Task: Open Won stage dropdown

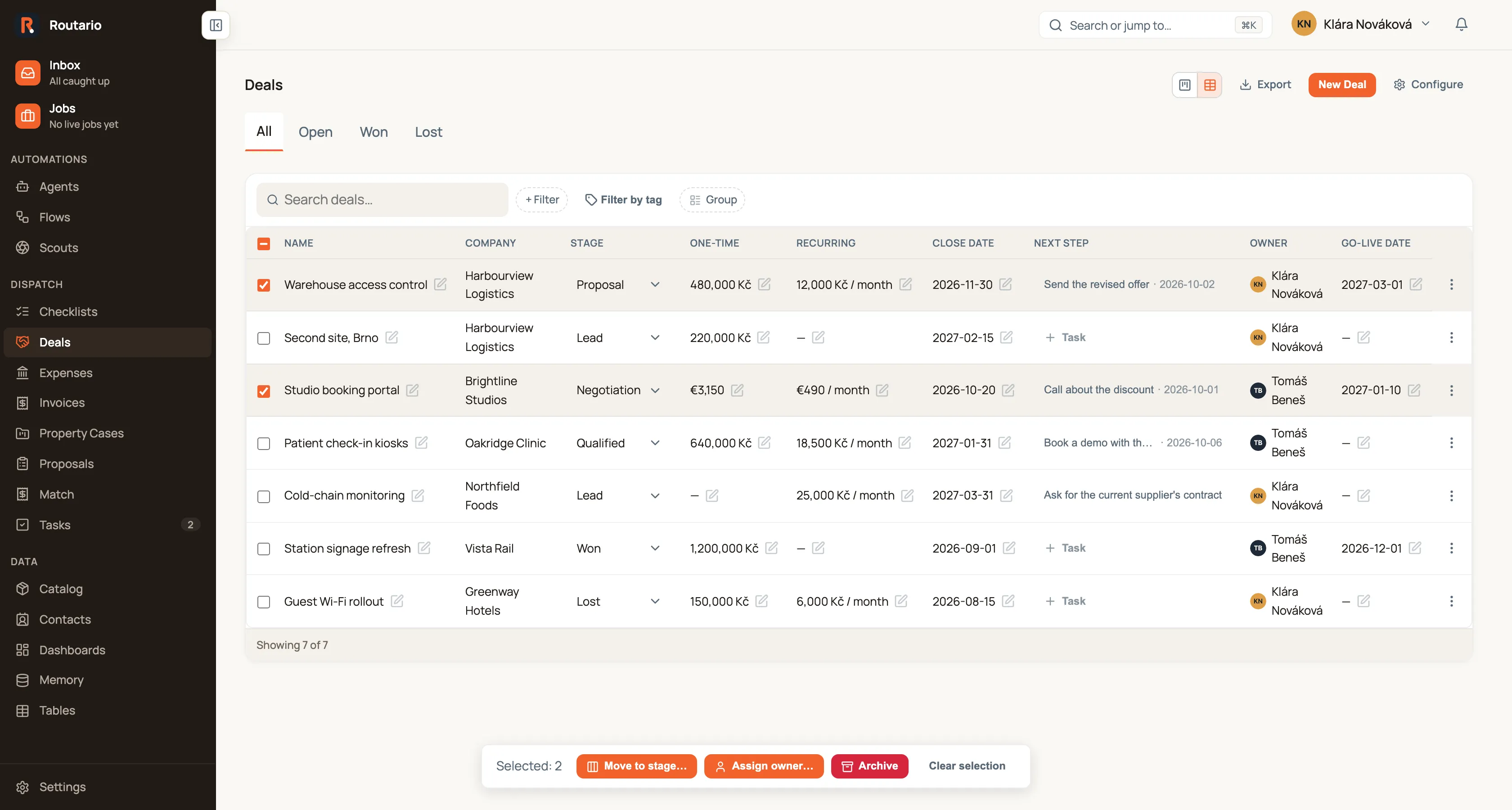Action: (x=618, y=548)
